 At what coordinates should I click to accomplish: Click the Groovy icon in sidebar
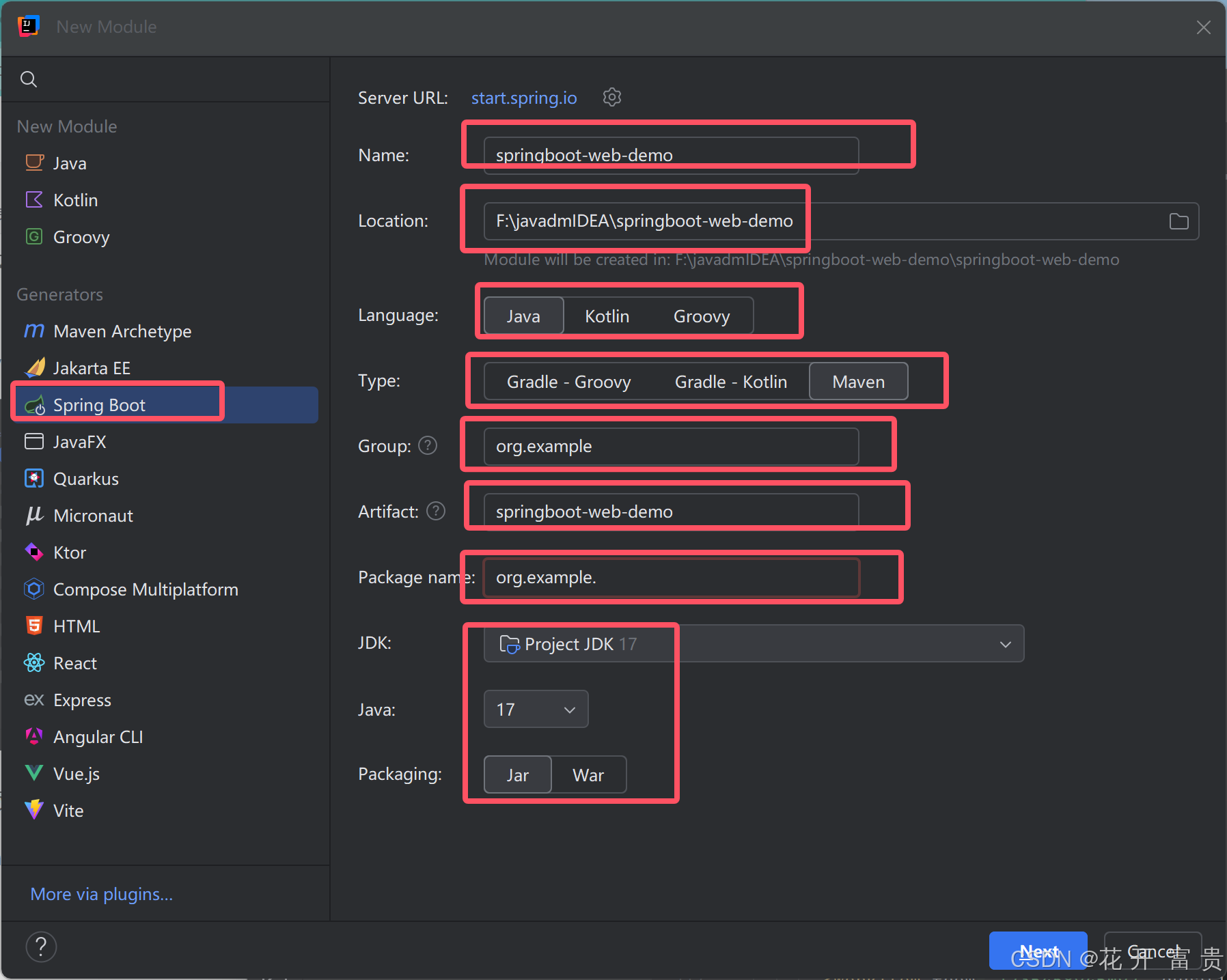pos(34,236)
